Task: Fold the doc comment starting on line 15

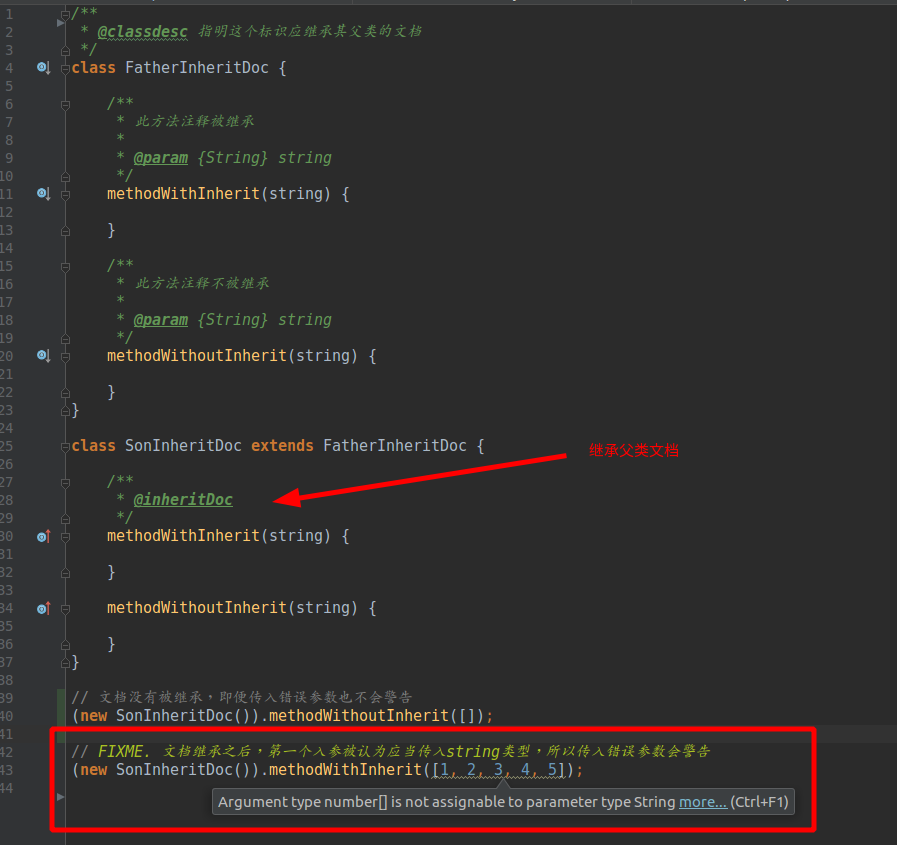Action: 65,267
